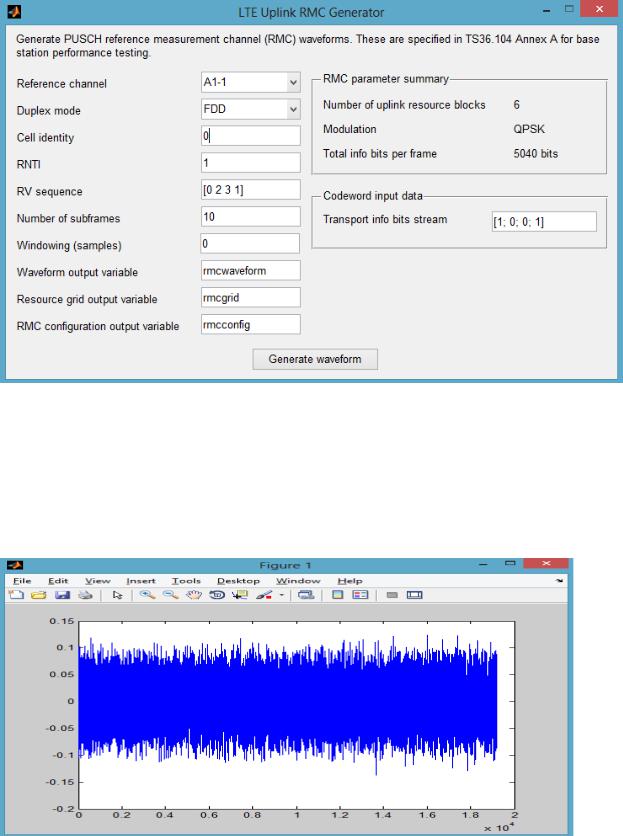Open the View menu in Figure 1

98,581
